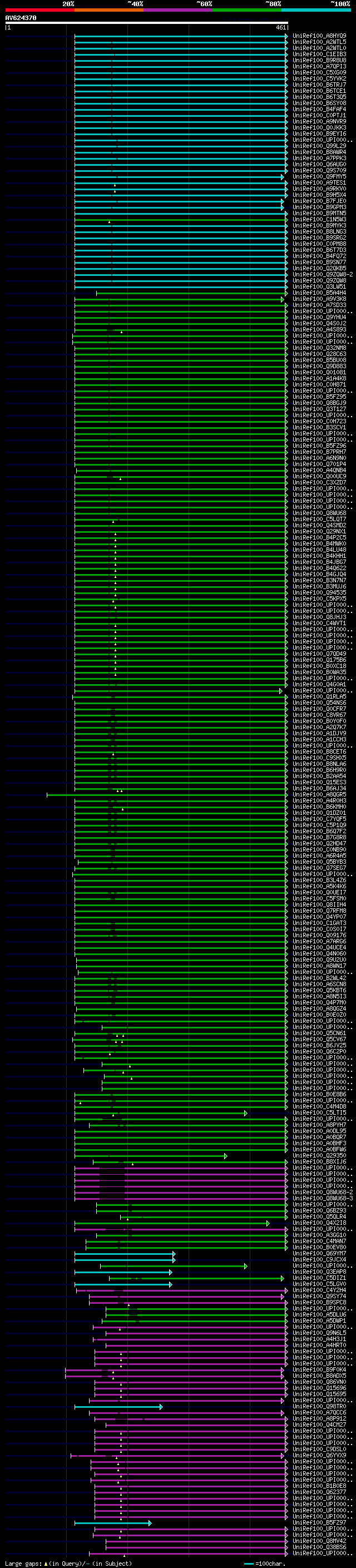The height and width of the screenshot is (1568, 356).
Task: Open hit UniRef100_C1EIB3
Action: pos(319,54)
